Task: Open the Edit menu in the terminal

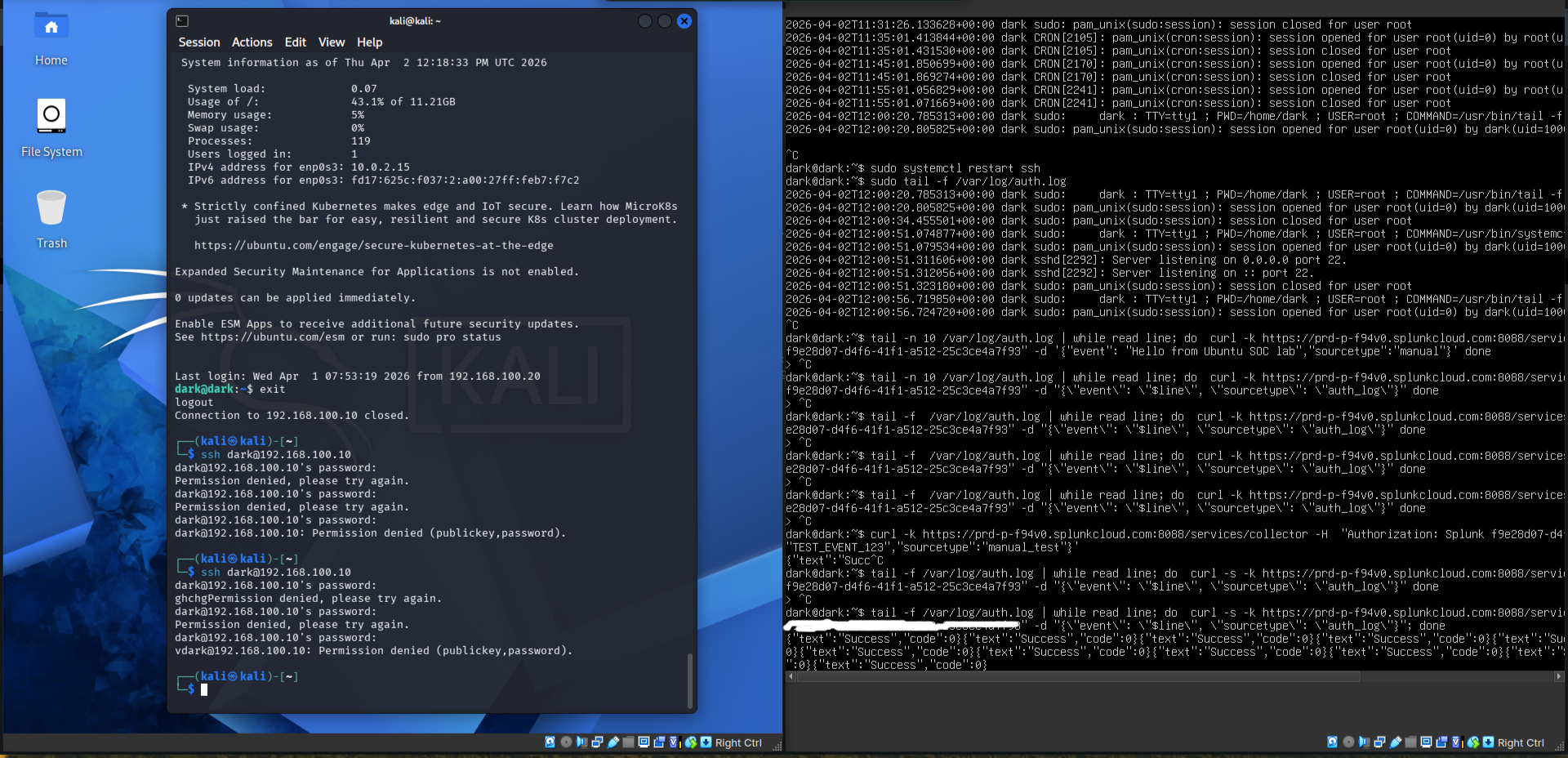Action: click(296, 42)
